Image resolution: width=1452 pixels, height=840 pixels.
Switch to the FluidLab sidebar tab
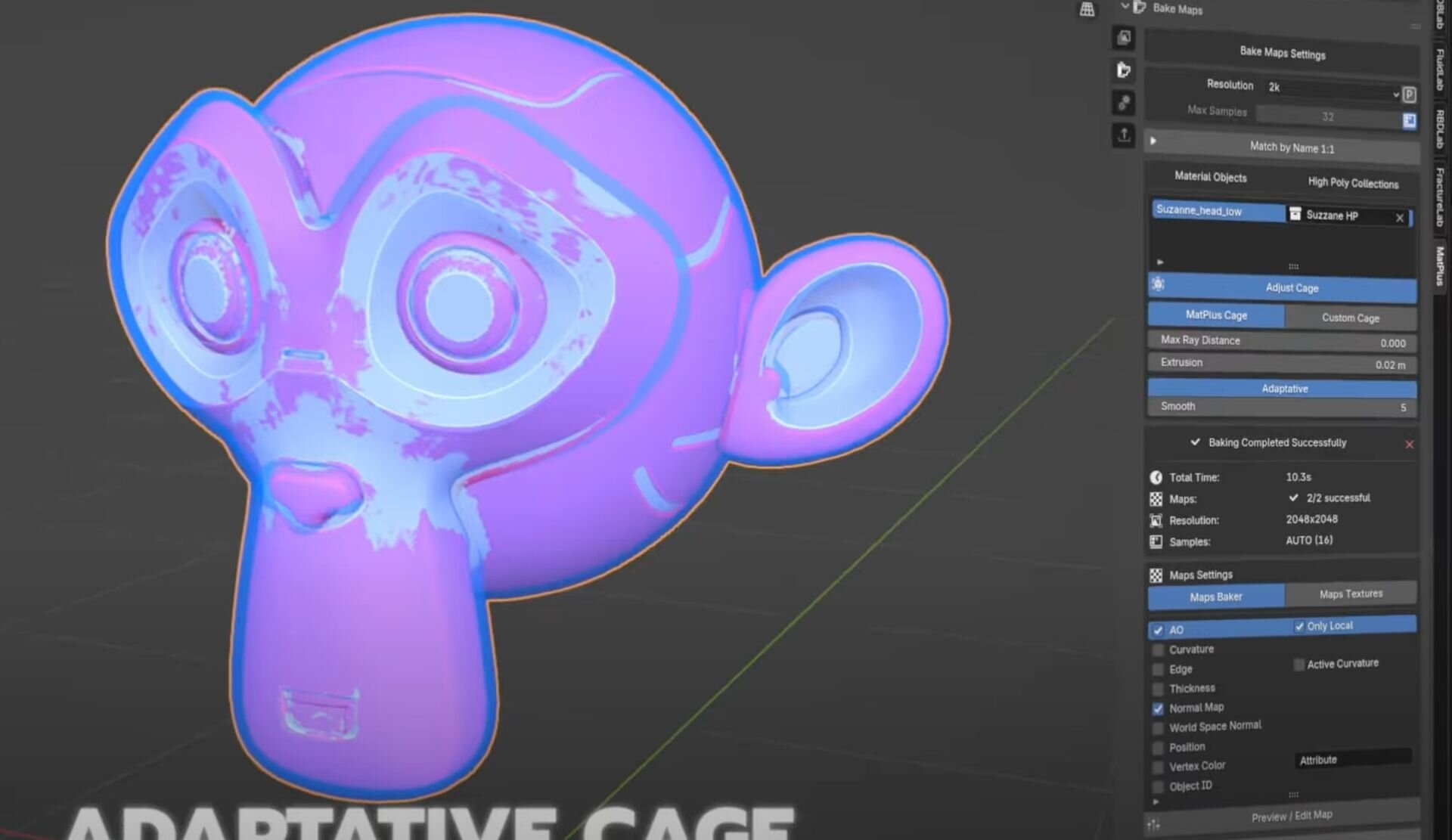1441,70
